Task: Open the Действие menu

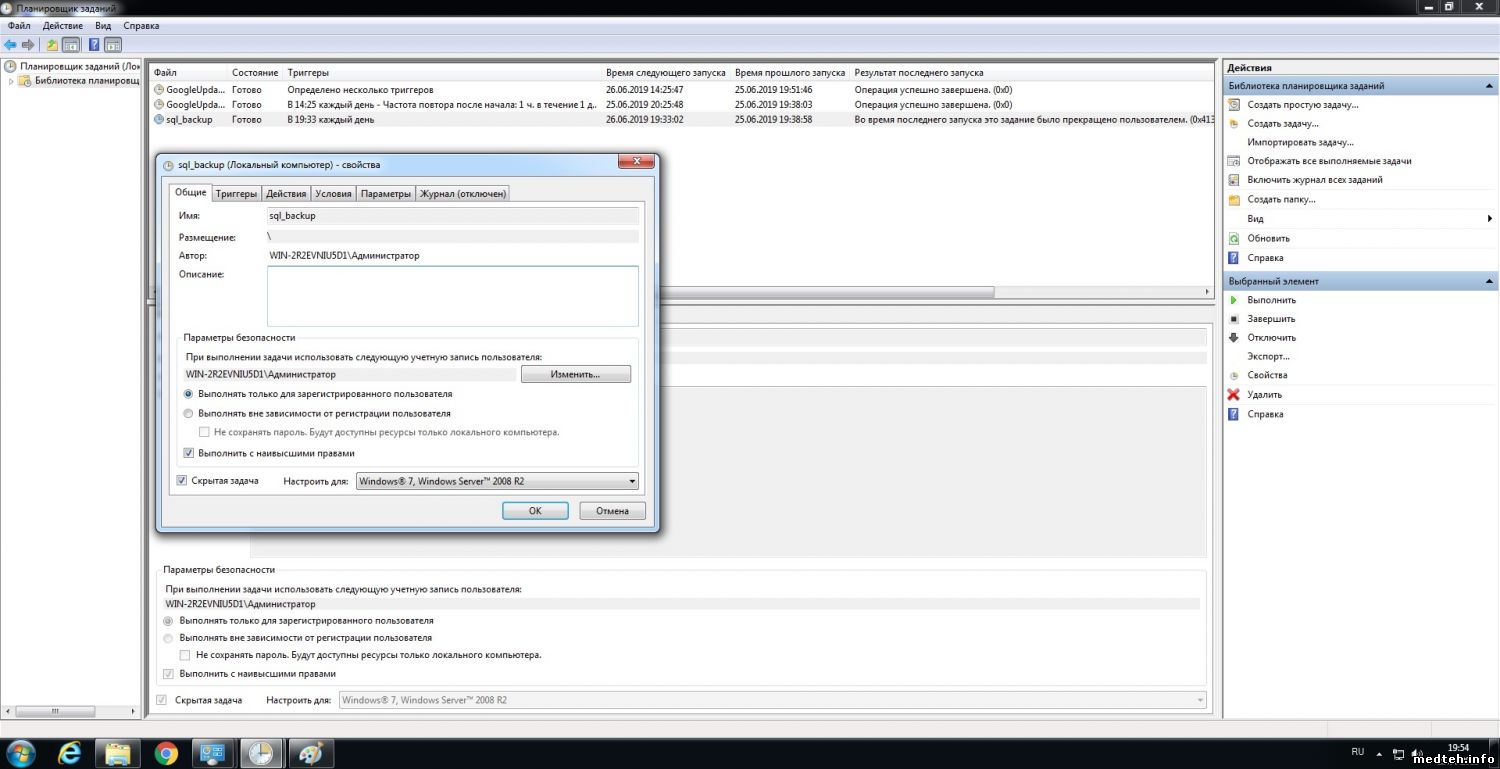Action: (63, 26)
